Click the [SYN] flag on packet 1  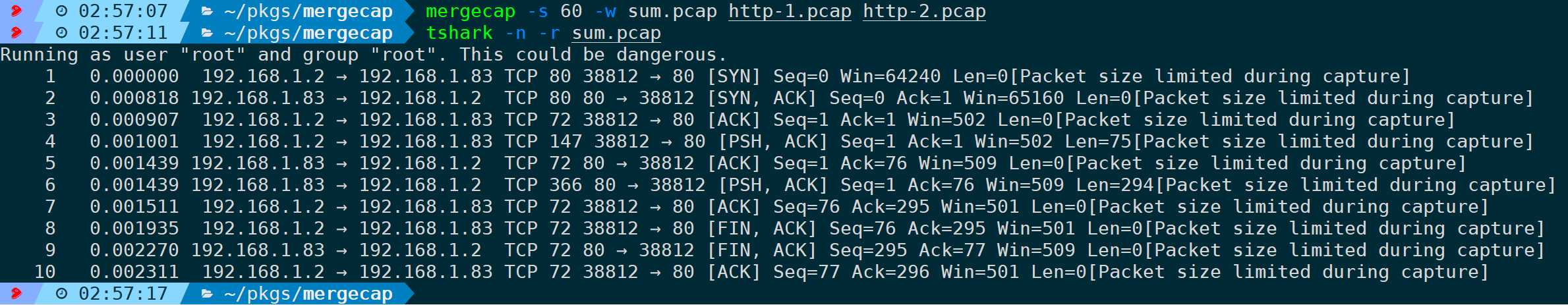[x=734, y=76]
